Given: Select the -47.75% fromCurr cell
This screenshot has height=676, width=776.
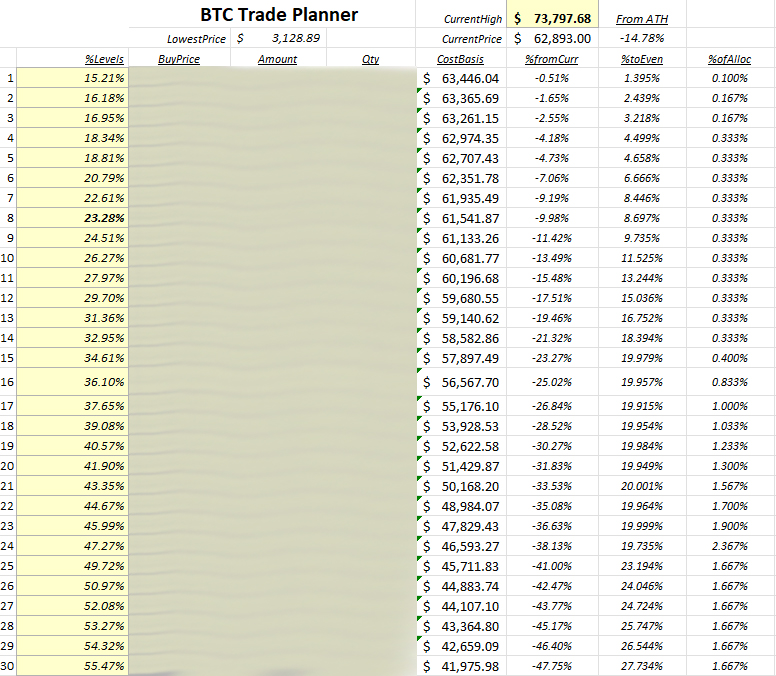Looking at the screenshot, I should pos(552,666).
